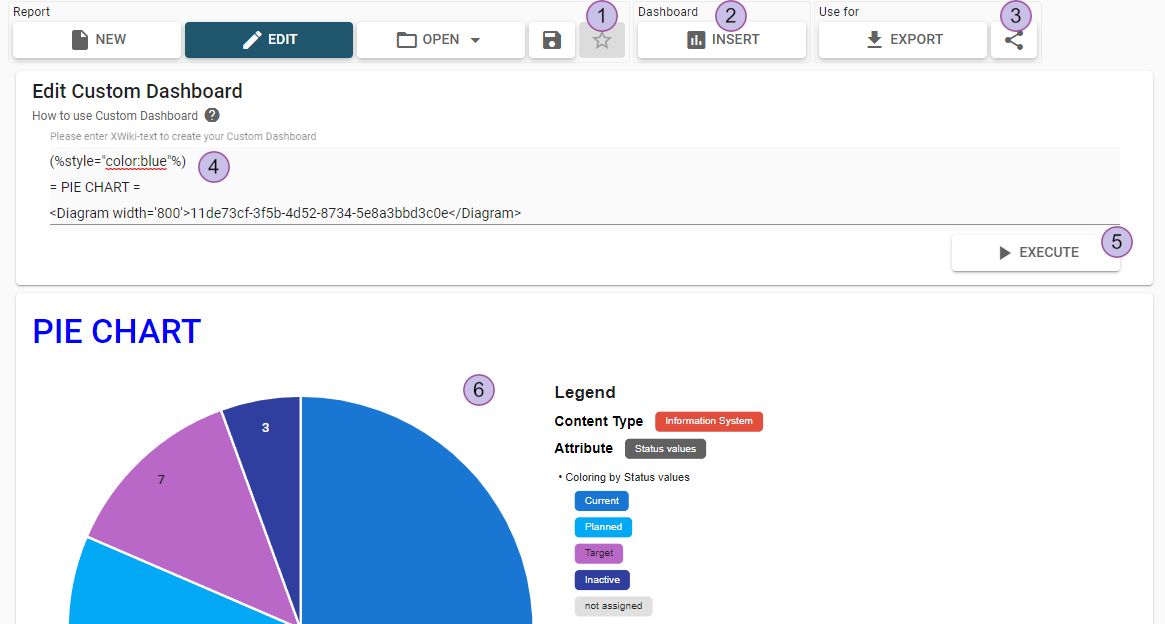Select the Current legend color swatch
Image resolution: width=1165 pixels, height=624 pixels.
[601, 501]
